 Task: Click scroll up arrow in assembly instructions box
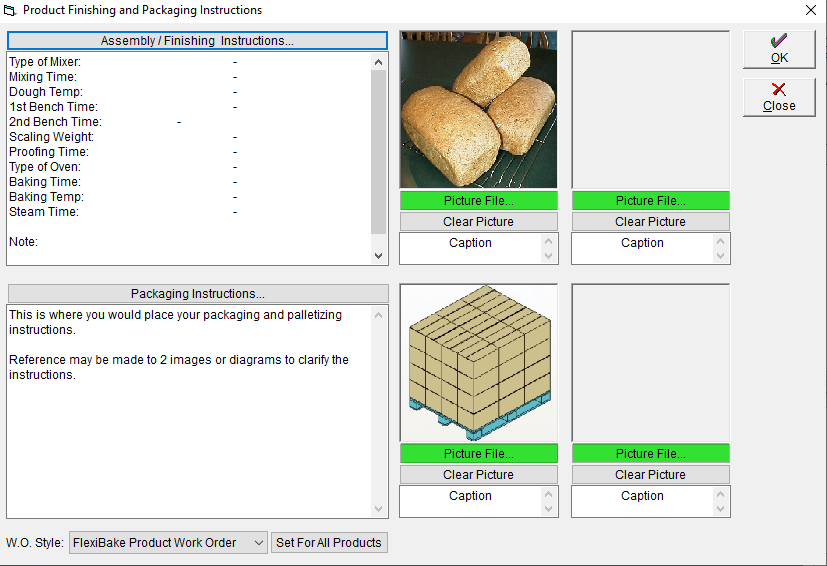coord(378,62)
